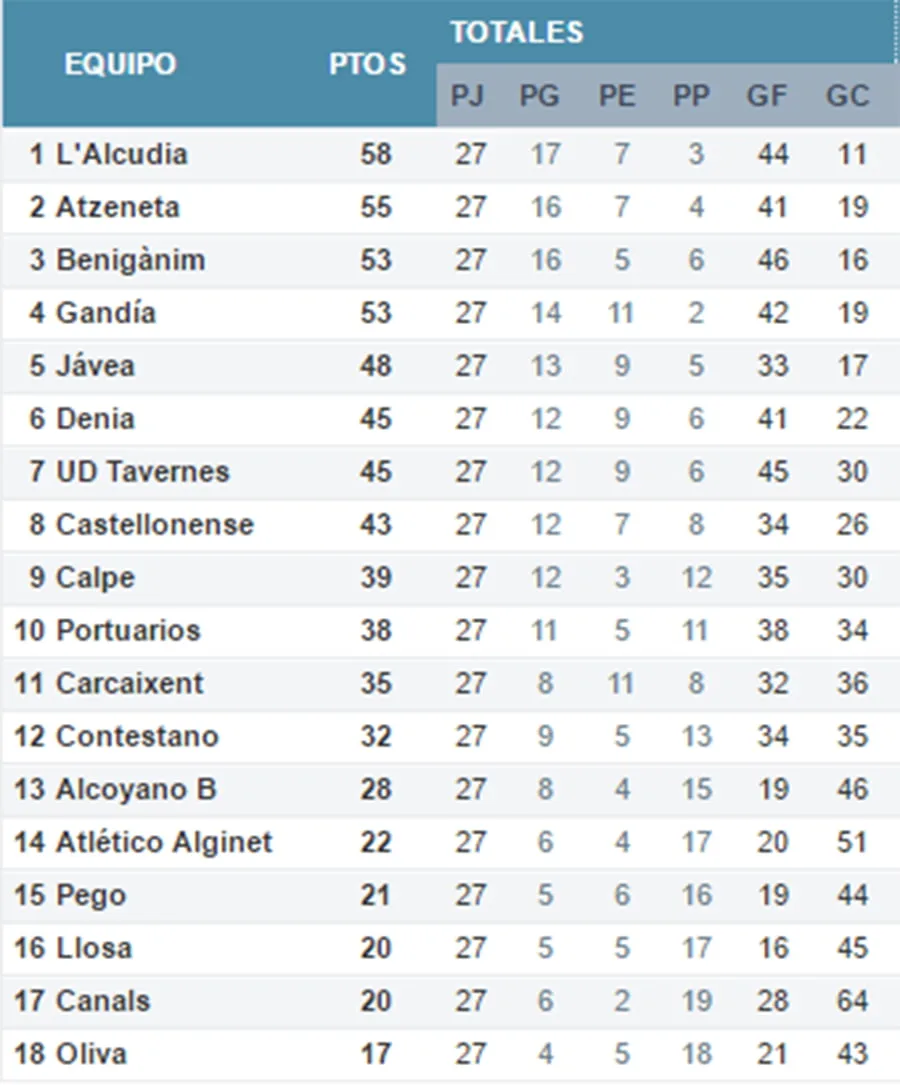
Task: Open the UD Tavernes team link
Action: pyautogui.click(x=143, y=472)
